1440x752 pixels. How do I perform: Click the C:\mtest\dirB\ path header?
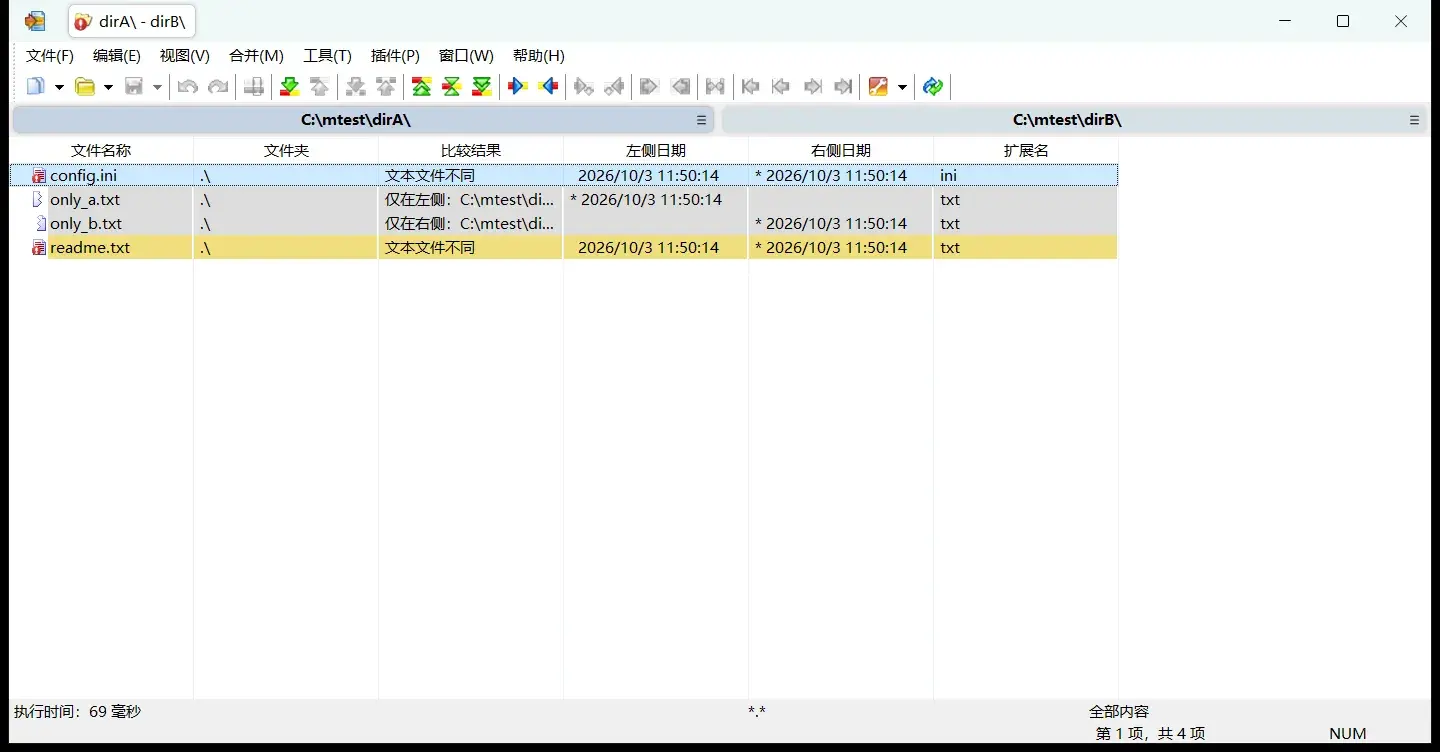[1067, 120]
